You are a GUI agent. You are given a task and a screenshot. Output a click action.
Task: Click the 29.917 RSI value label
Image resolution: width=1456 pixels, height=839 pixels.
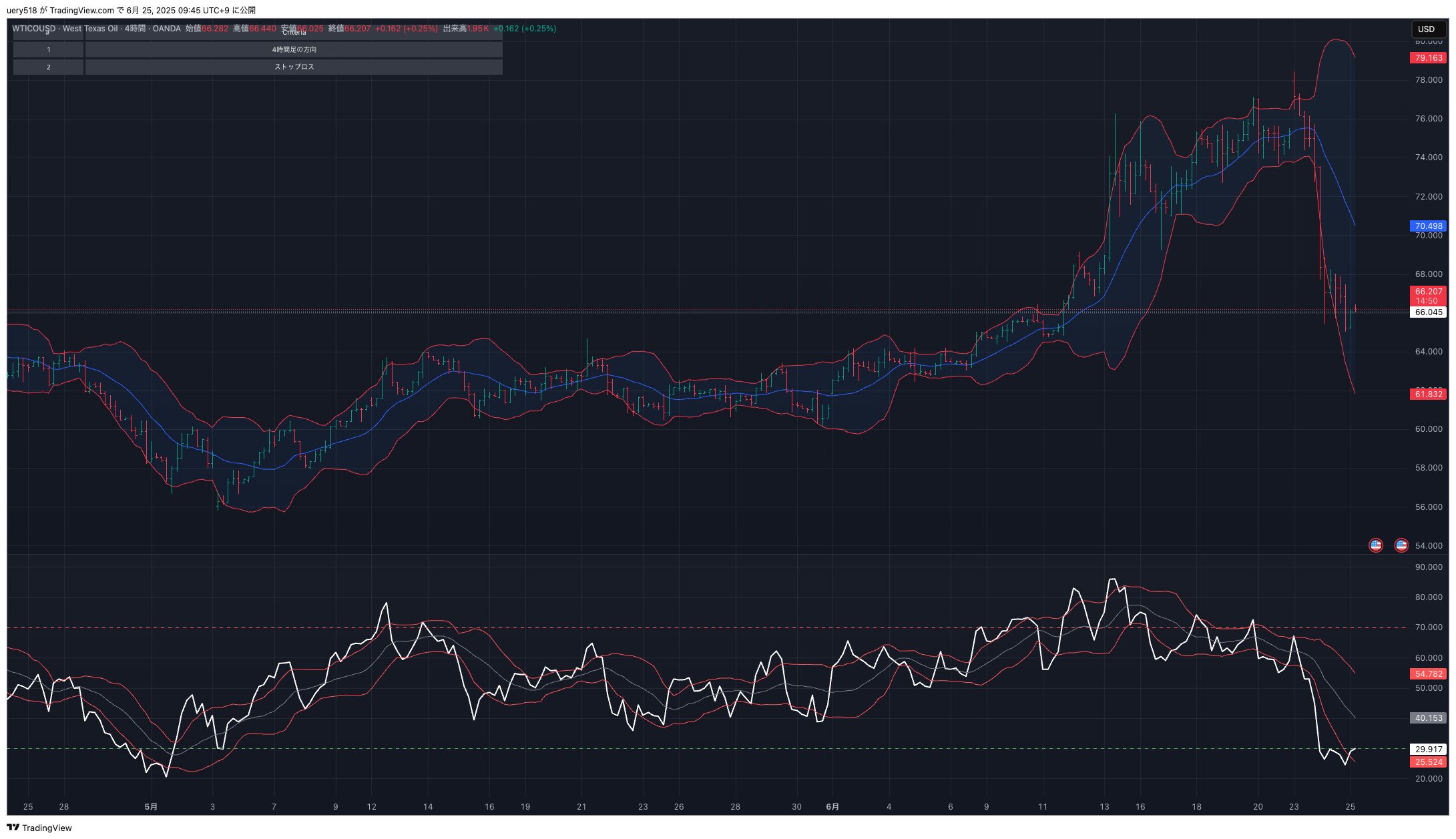pos(1428,750)
